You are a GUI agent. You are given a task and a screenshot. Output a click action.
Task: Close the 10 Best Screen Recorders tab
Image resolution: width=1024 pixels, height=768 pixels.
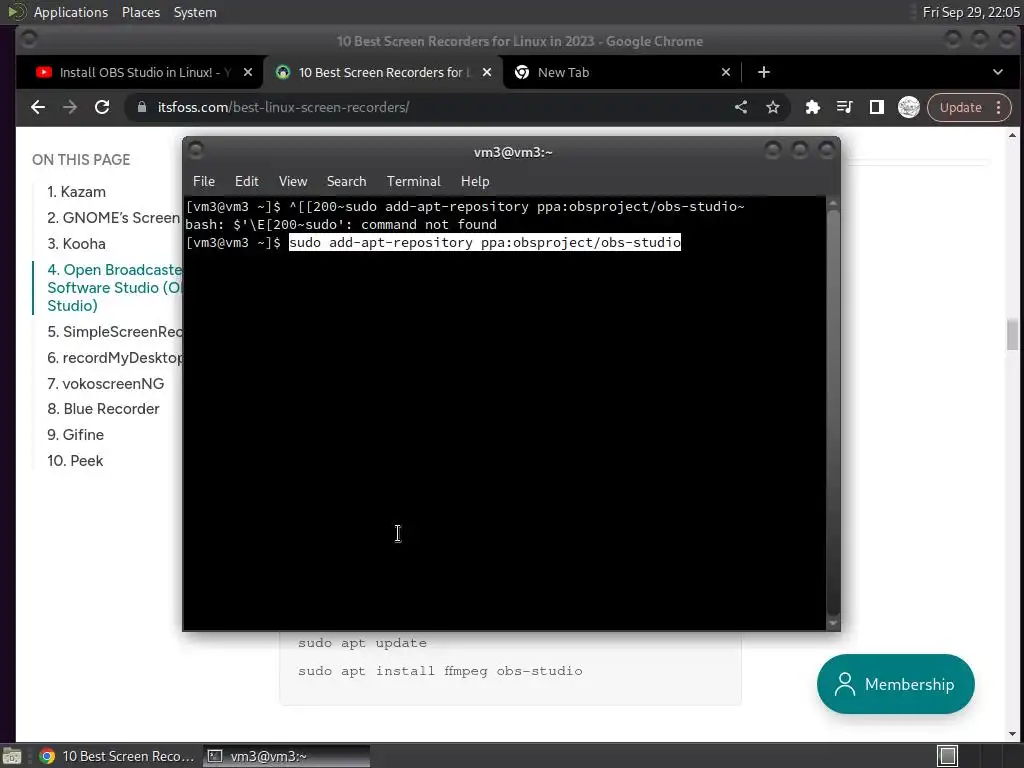487,72
